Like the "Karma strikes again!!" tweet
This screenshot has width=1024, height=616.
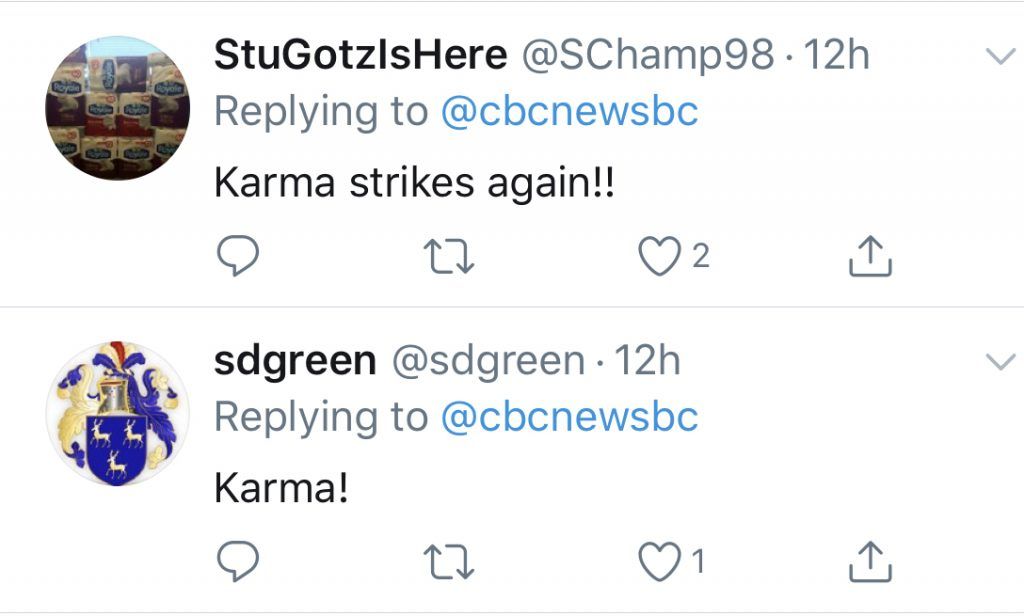[659, 257]
